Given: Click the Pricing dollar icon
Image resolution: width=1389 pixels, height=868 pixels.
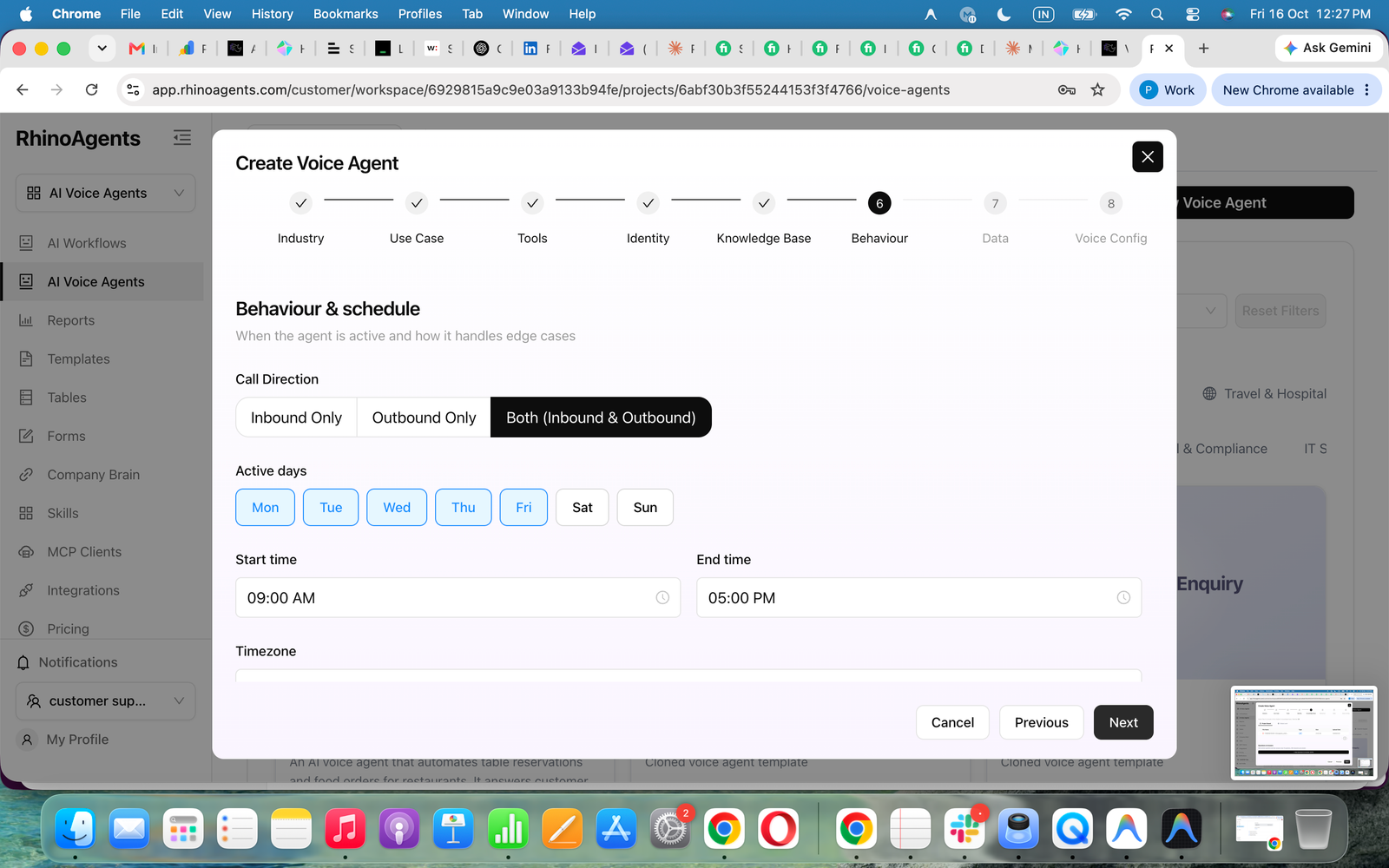Looking at the screenshot, I should point(26,628).
